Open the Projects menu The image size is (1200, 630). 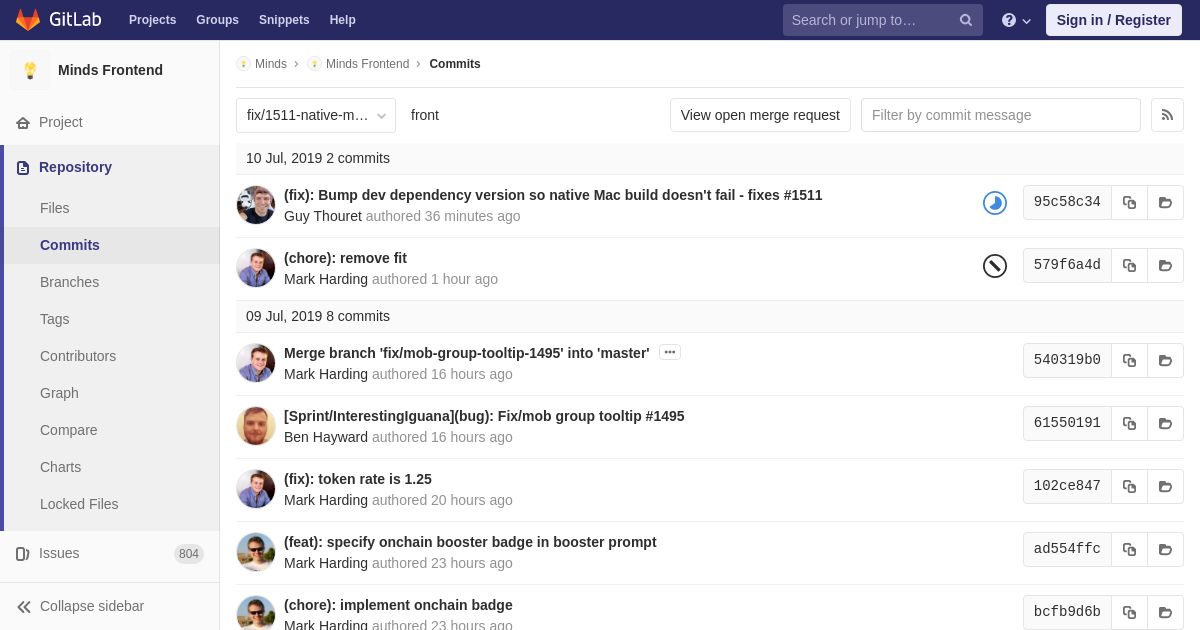click(152, 20)
